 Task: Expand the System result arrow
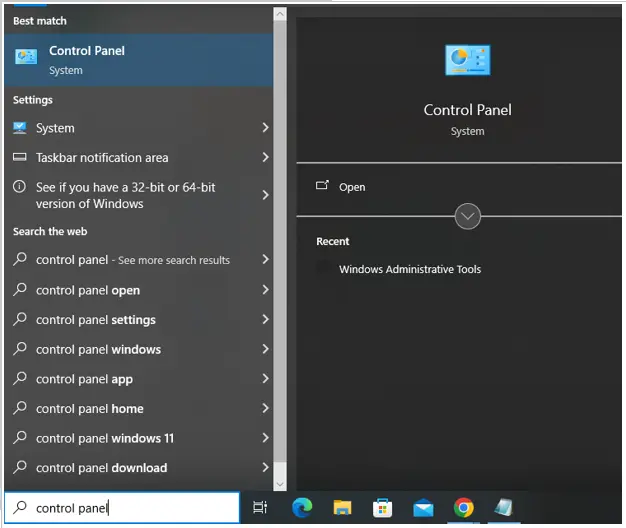click(265, 128)
